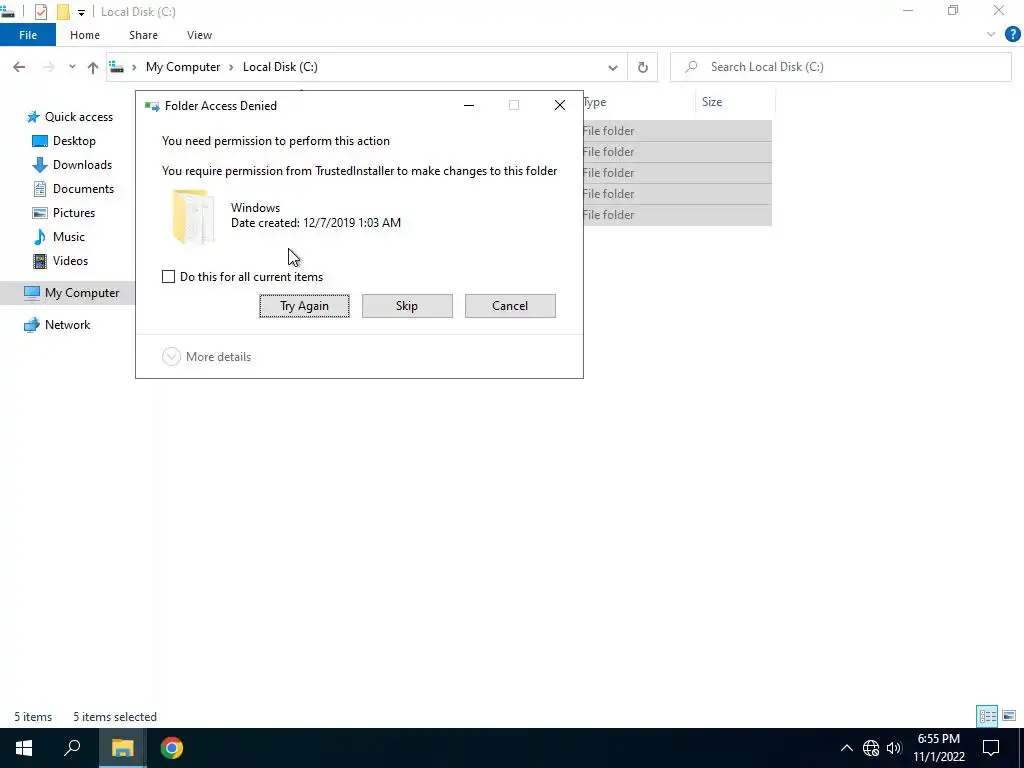This screenshot has width=1024, height=768.
Task: Open network status tray icon
Action: (871, 748)
